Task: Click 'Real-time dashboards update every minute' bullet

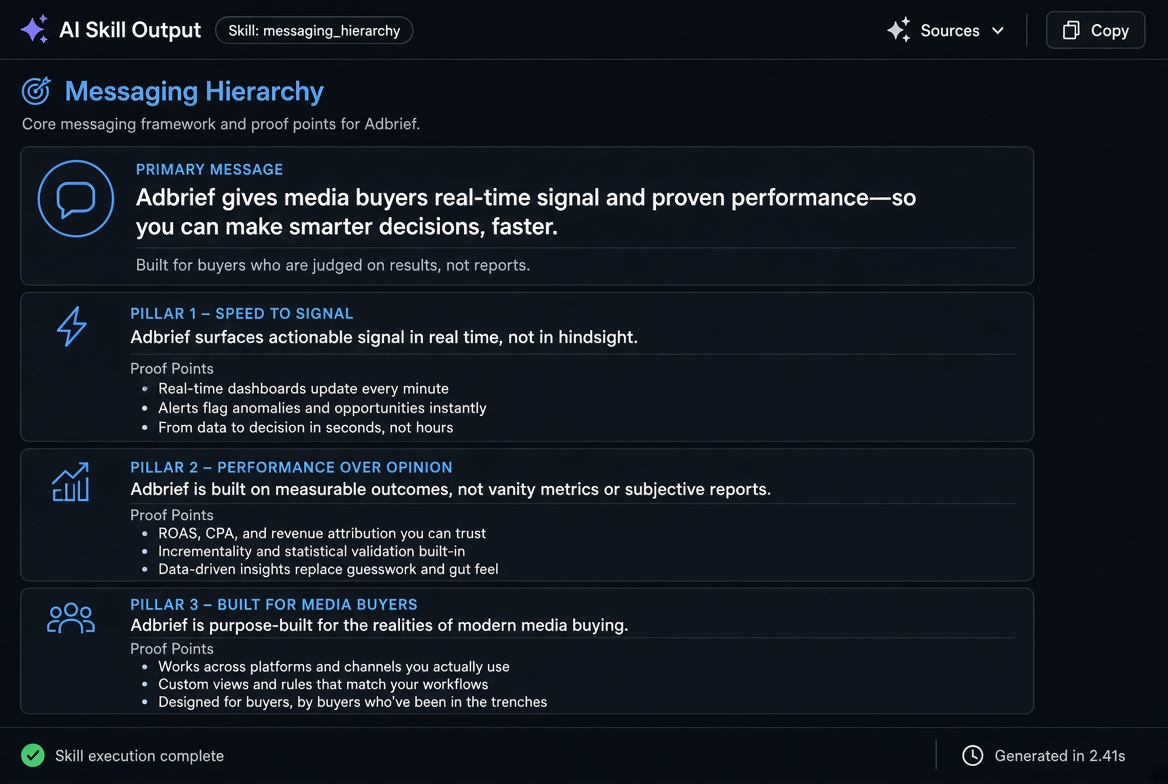Action: (303, 389)
